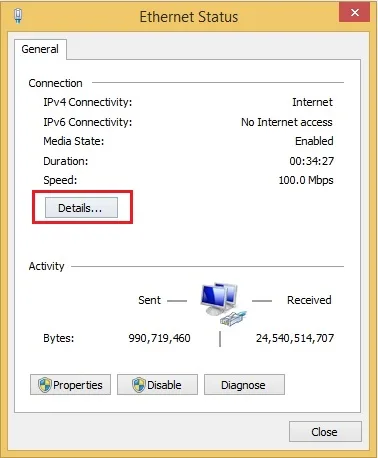The height and width of the screenshot is (458, 378).
Task: Click the "Enabled" media state value
Action: point(314,141)
